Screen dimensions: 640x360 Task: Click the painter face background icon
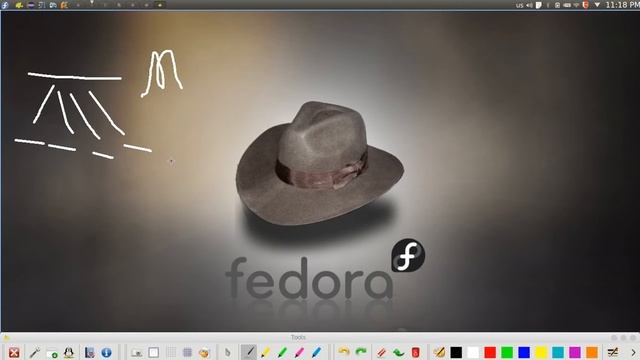tap(204, 352)
